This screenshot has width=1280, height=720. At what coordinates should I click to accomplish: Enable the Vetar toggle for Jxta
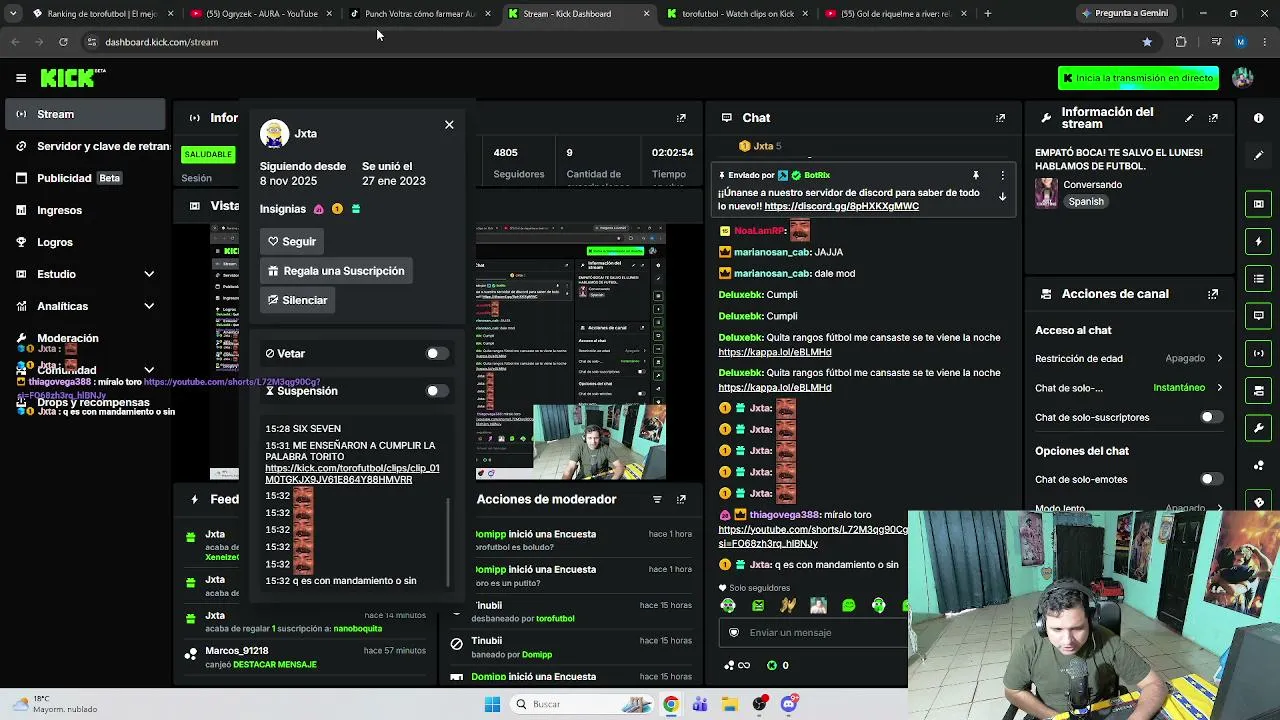(437, 353)
